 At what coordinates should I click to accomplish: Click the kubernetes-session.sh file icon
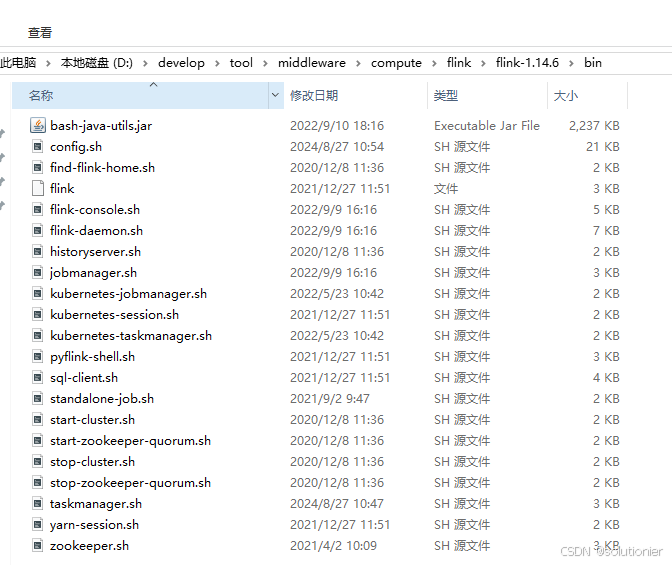38,315
